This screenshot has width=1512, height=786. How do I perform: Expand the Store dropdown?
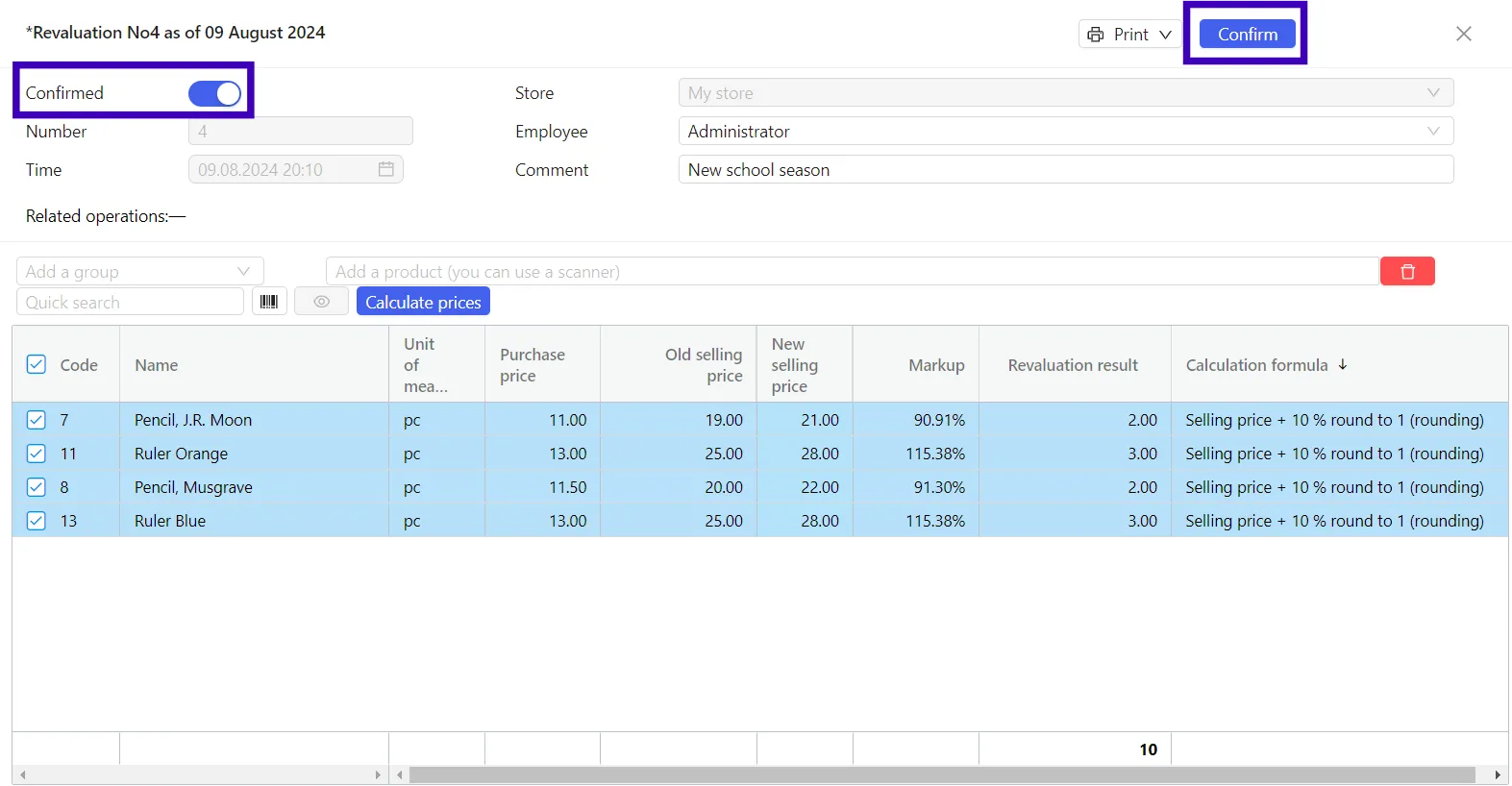click(x=1433, y=93)
